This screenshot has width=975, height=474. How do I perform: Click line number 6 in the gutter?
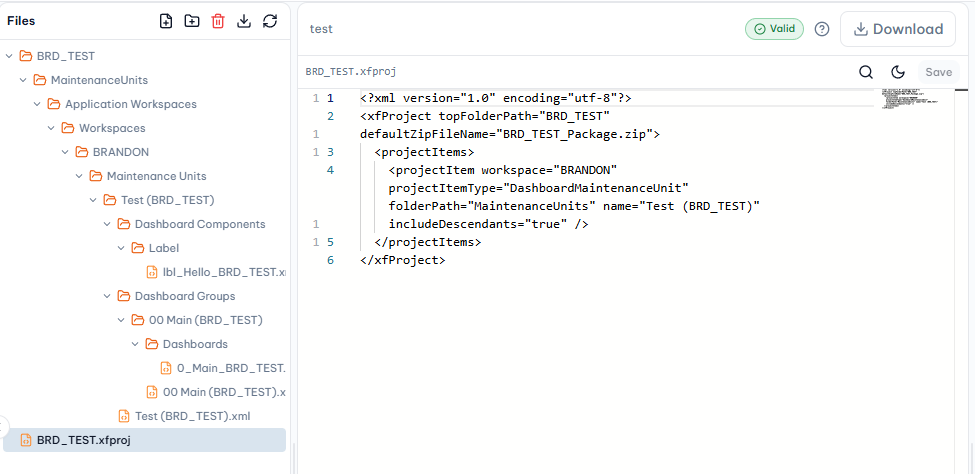pyautogui.click(x=330, y=260)
